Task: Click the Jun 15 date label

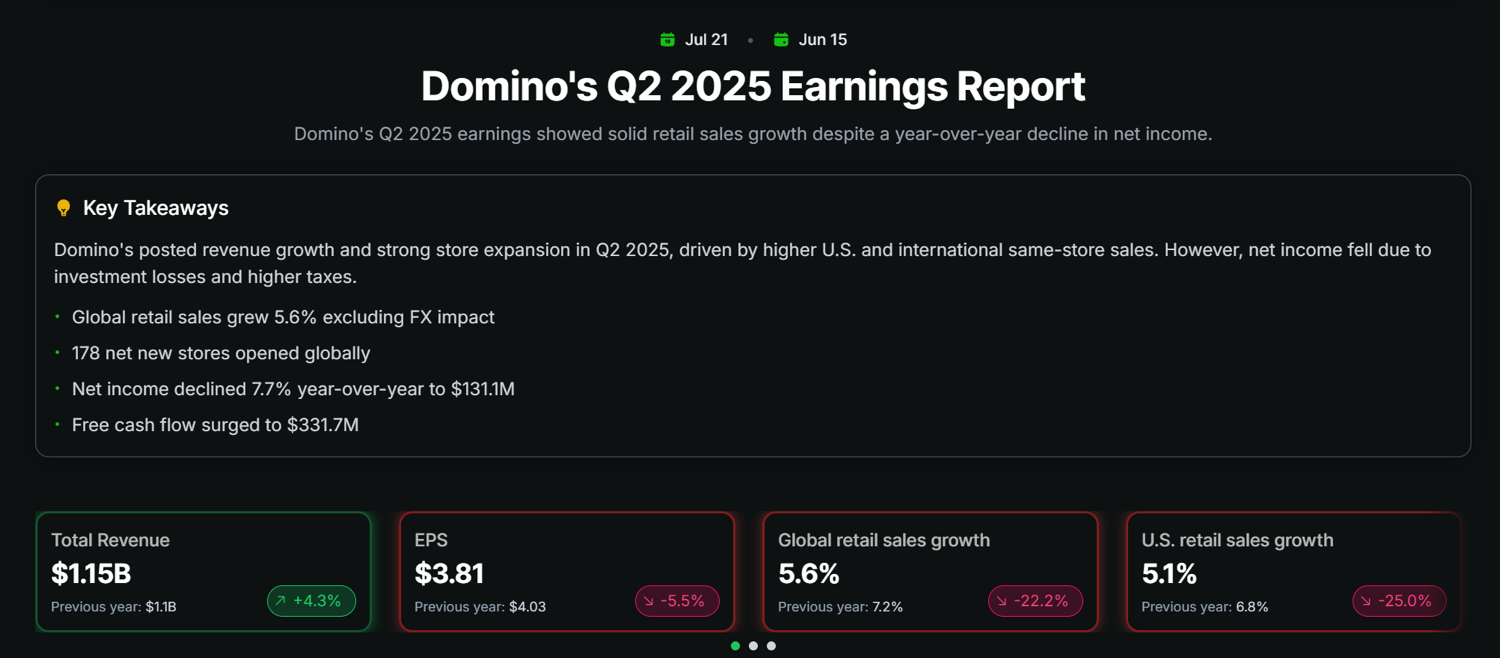Action: pos(822,40)
